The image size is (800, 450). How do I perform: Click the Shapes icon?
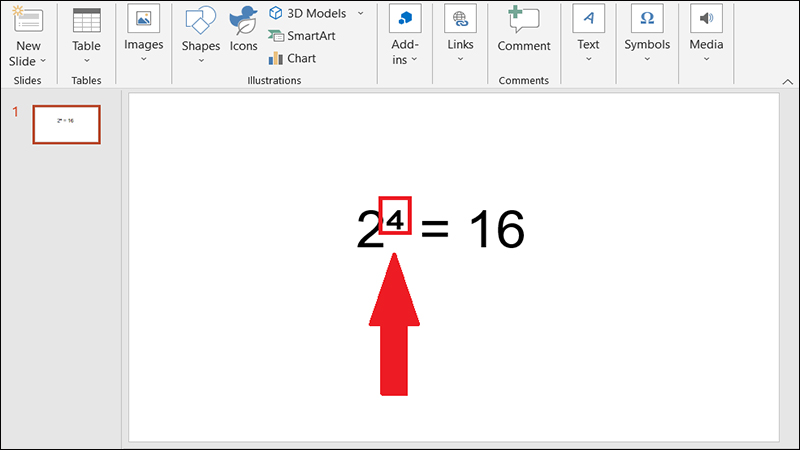click(201, 20)
